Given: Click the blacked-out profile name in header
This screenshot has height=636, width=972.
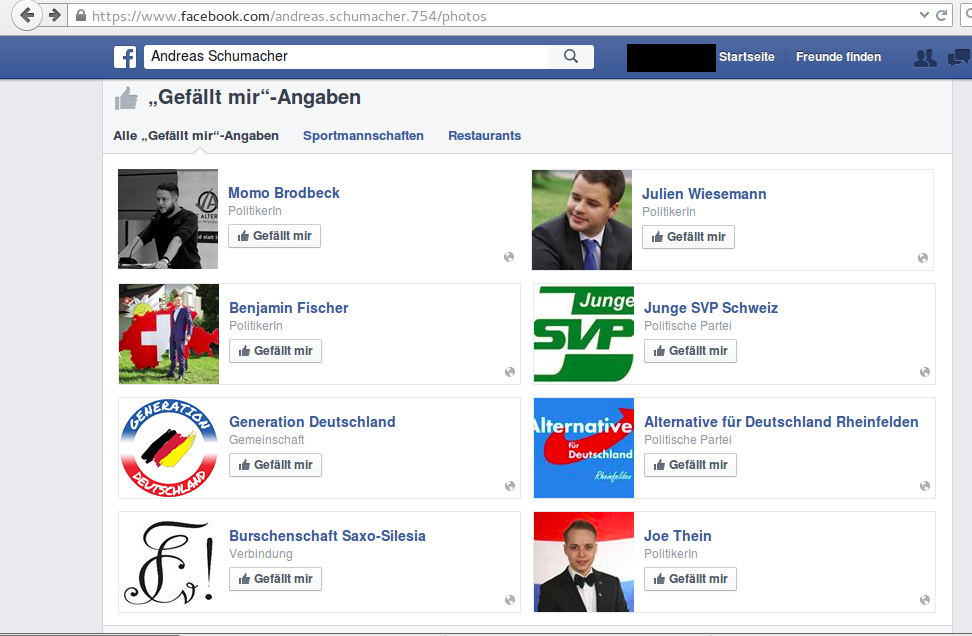Looking at the screenshot, I should point(671,58).
